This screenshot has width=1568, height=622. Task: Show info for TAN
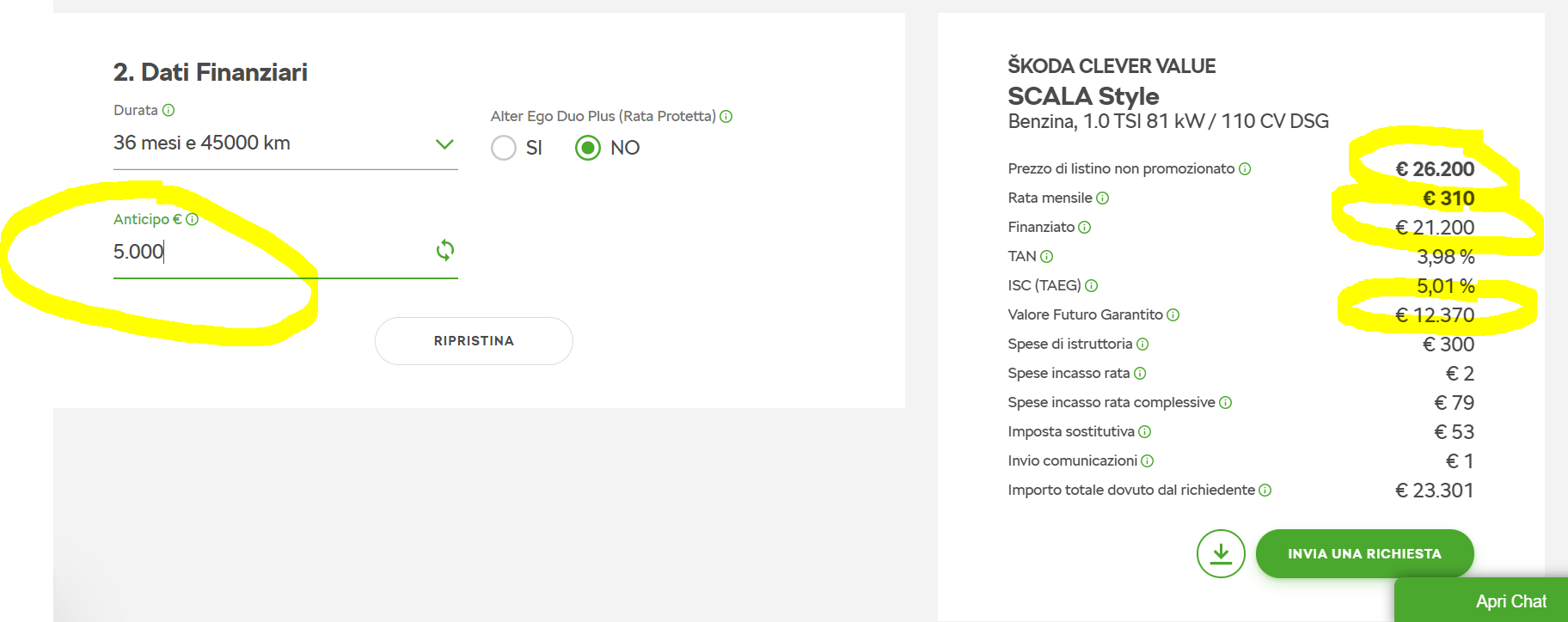click(x=1047, y=257)
